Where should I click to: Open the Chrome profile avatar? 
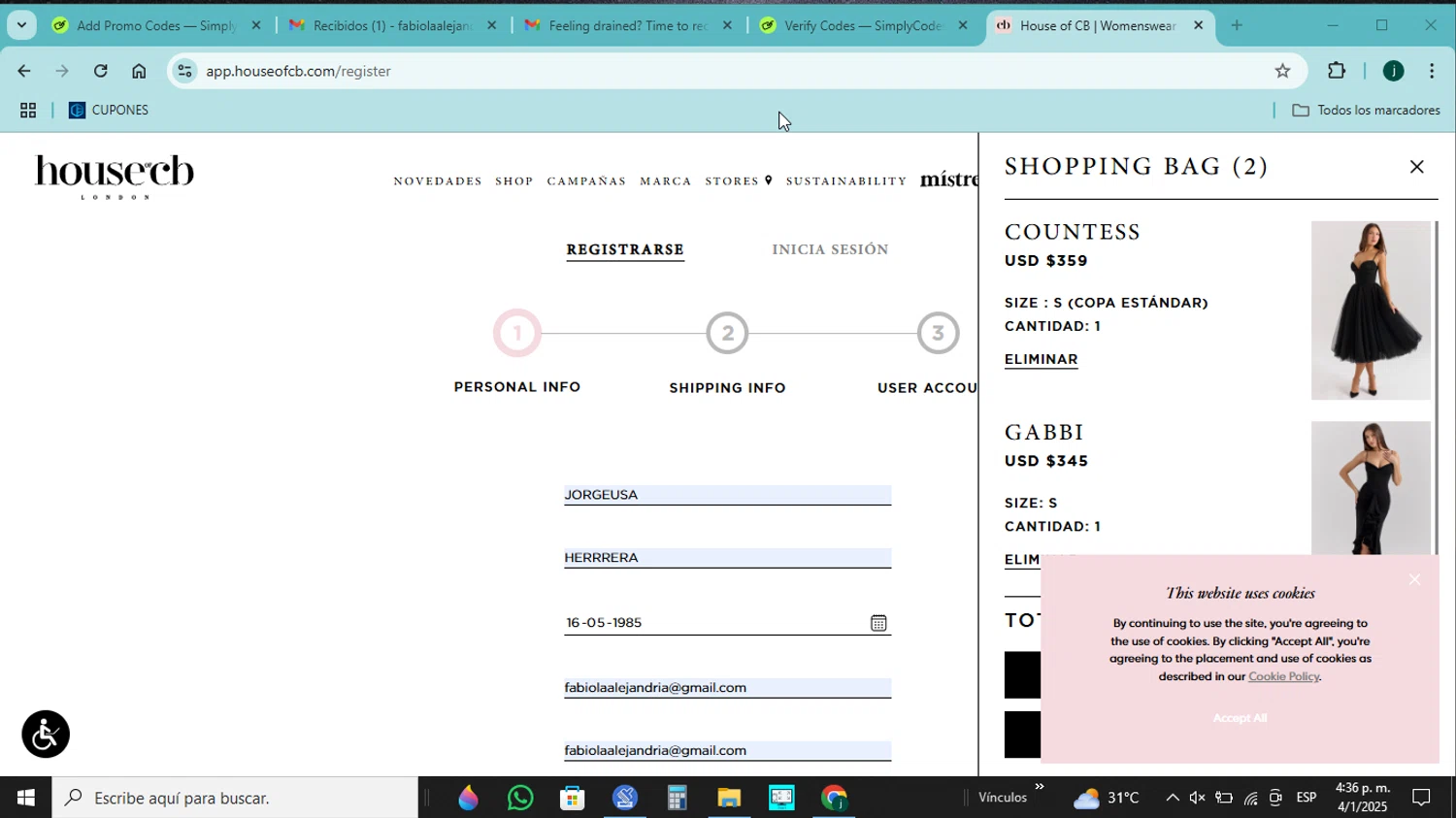(1393, 71)
